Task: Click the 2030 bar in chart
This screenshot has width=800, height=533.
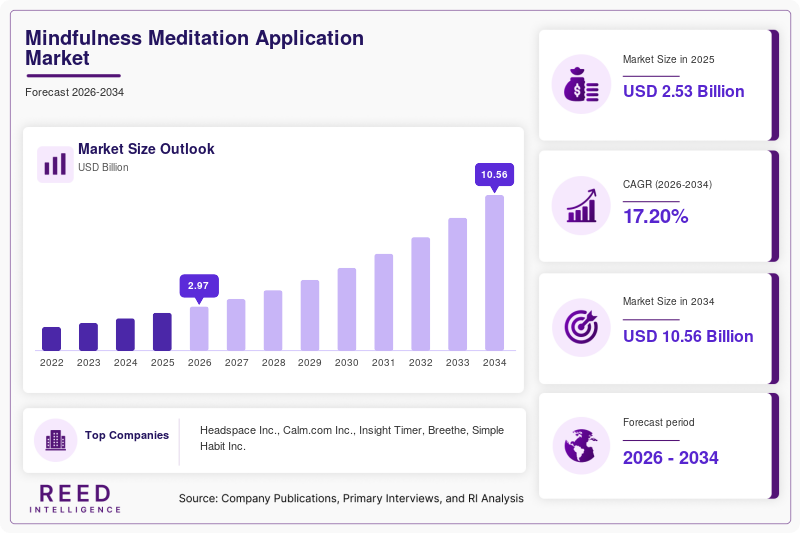Action: [347, 309]
